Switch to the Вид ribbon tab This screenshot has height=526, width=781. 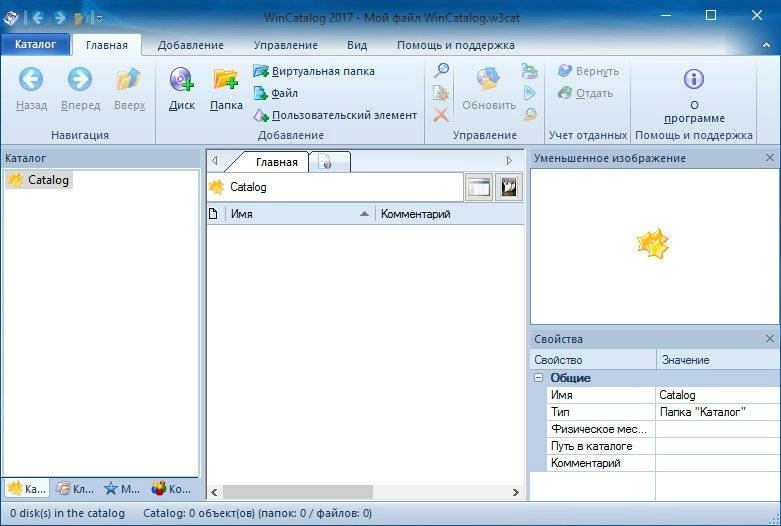pyautogui.click(x=357, y=45)
